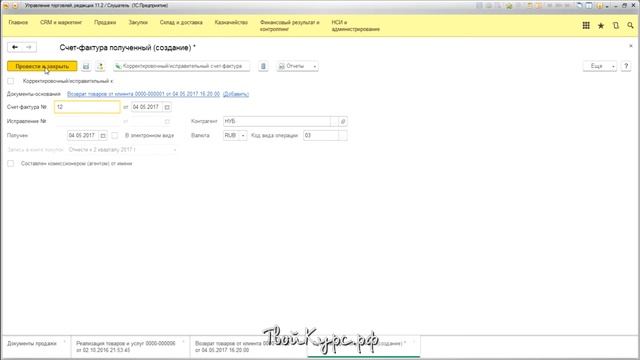Image resolution: width=640 pixels, height=360 pixels.
Task: Post the document with the toolbar icon
Action: pyautogui.click(x=100, y=66)
